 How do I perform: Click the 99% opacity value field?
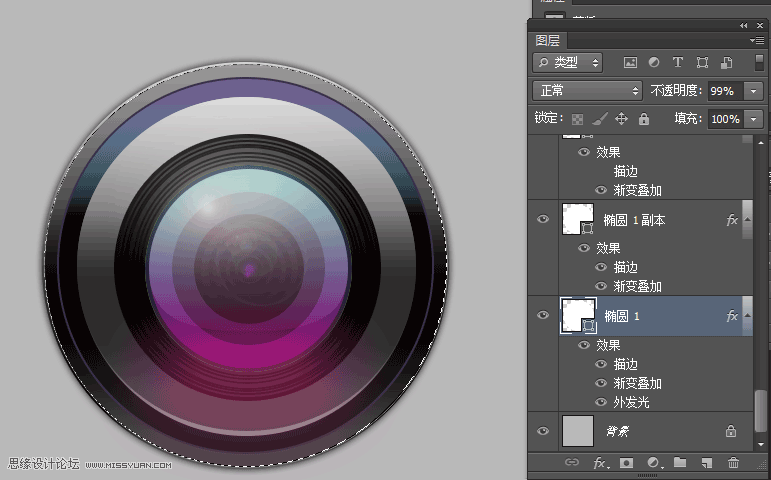(726, 91)
